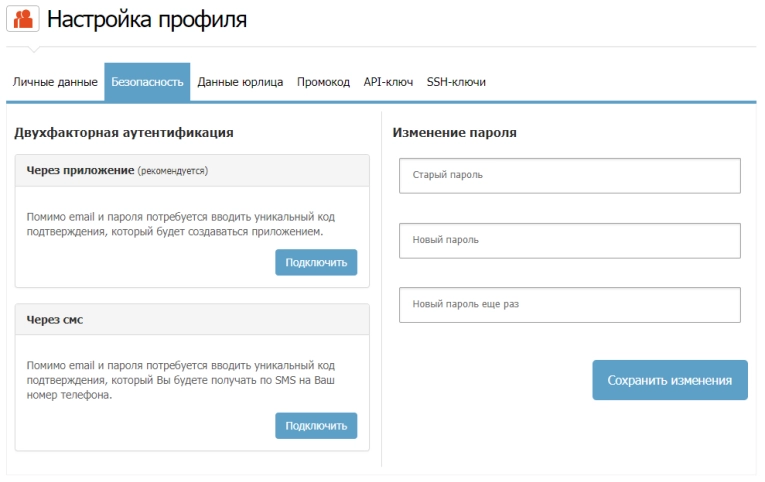
Task: Open the Личные данные tab
Action: pos(55,82)
